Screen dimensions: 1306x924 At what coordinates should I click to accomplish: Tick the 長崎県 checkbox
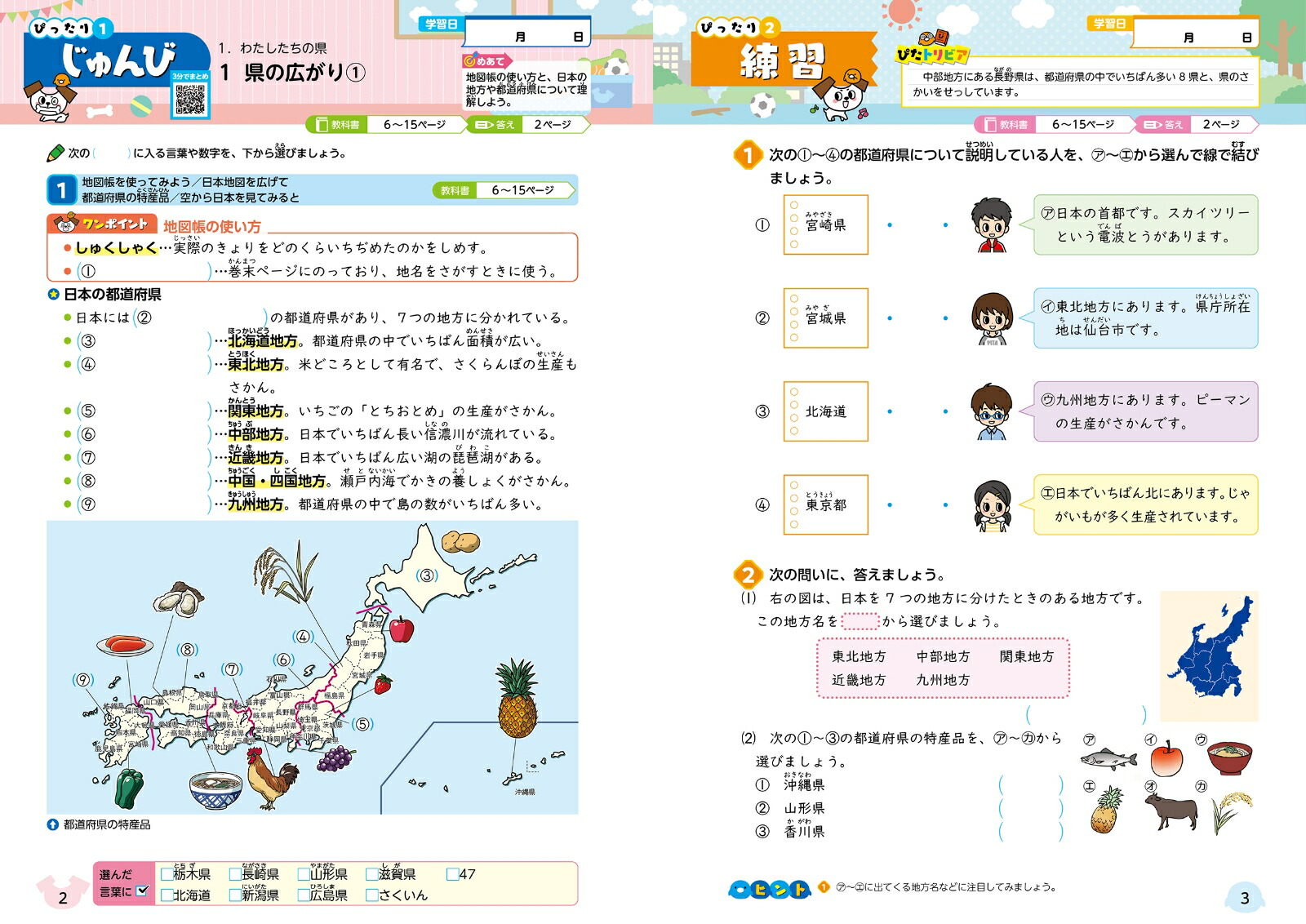[235, 874]
